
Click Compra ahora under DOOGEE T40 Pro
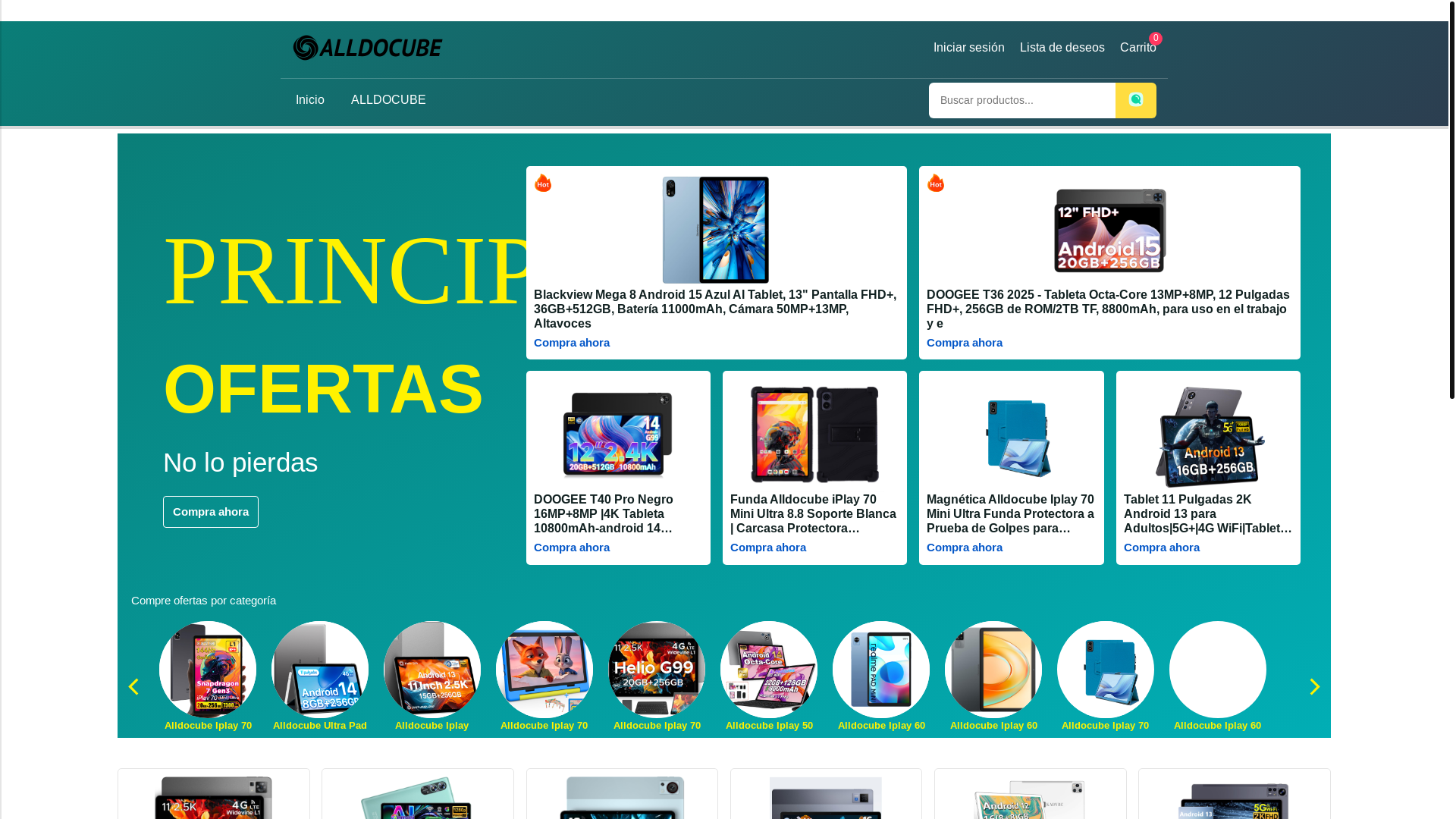(x=572, y=548)
